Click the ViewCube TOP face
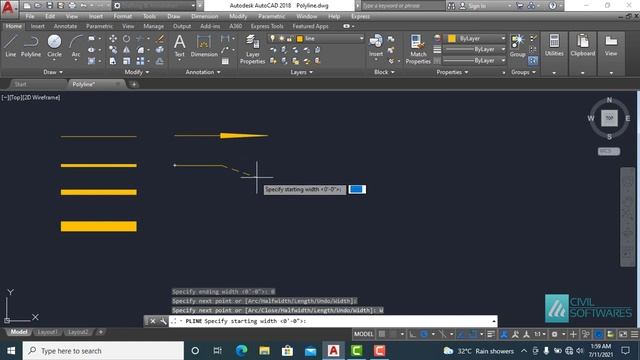The width and height of the screenshot is (640, 360). (609, 118)
